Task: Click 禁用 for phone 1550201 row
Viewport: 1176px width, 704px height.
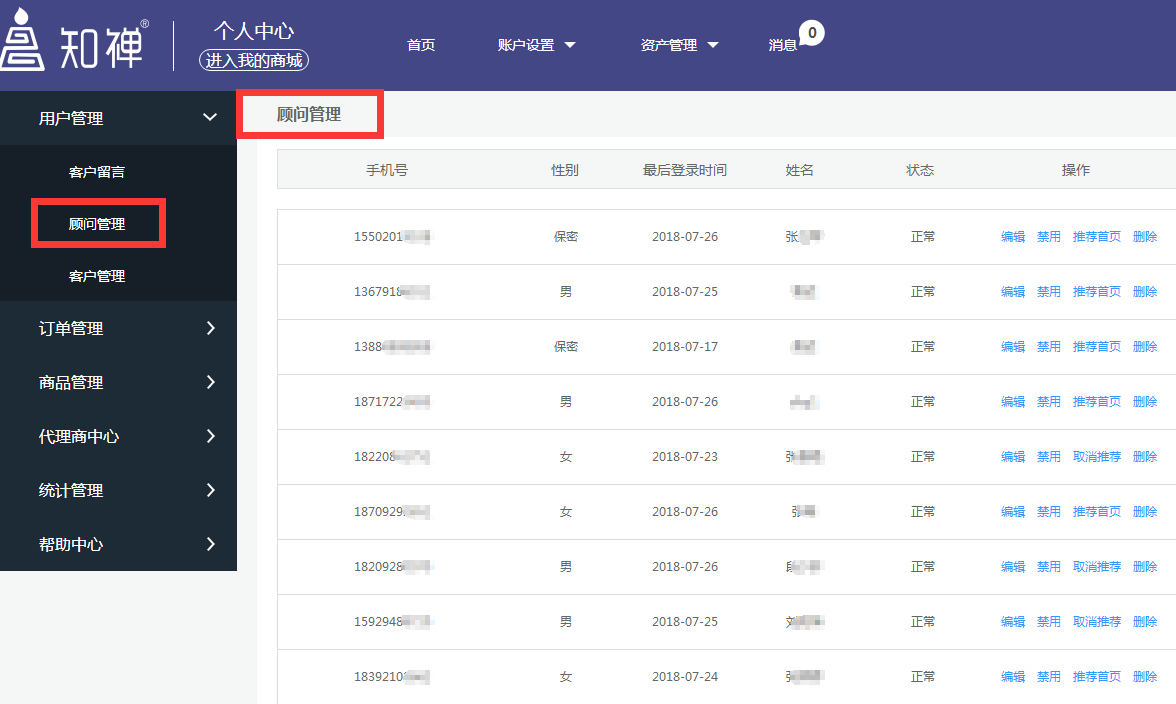Action: coord(1048,236)
